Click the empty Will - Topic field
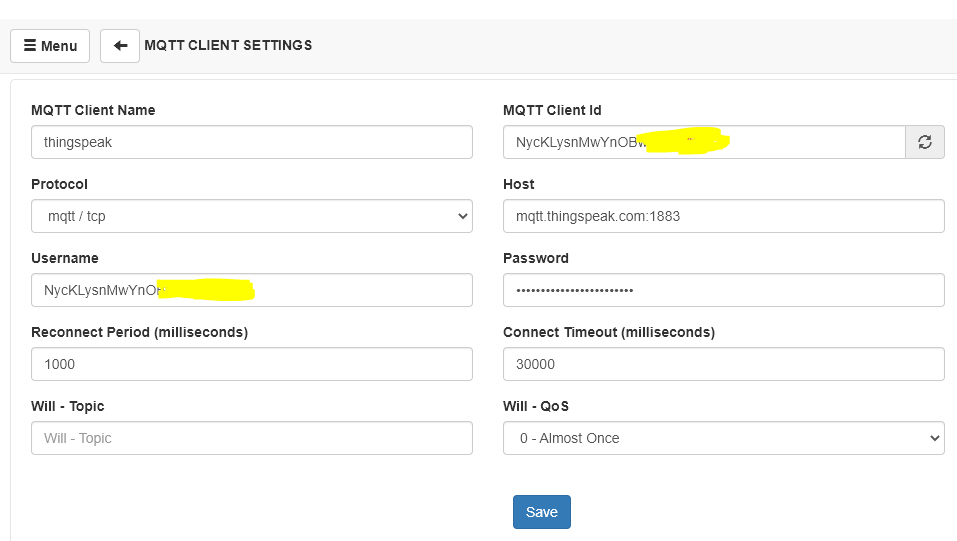 [x=252, y=438]
